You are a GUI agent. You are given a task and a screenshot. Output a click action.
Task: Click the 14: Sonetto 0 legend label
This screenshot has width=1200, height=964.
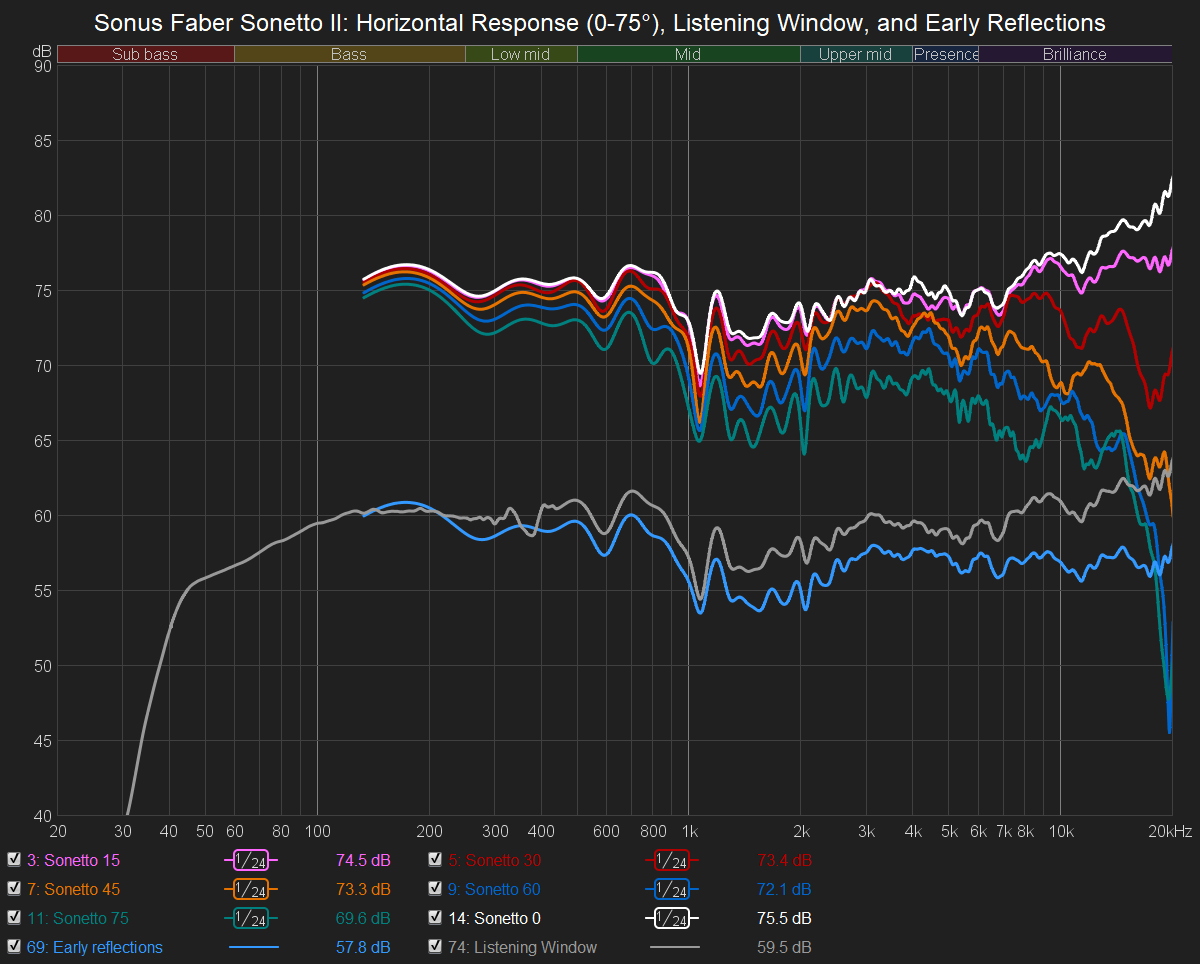click(x=495, y=918)
